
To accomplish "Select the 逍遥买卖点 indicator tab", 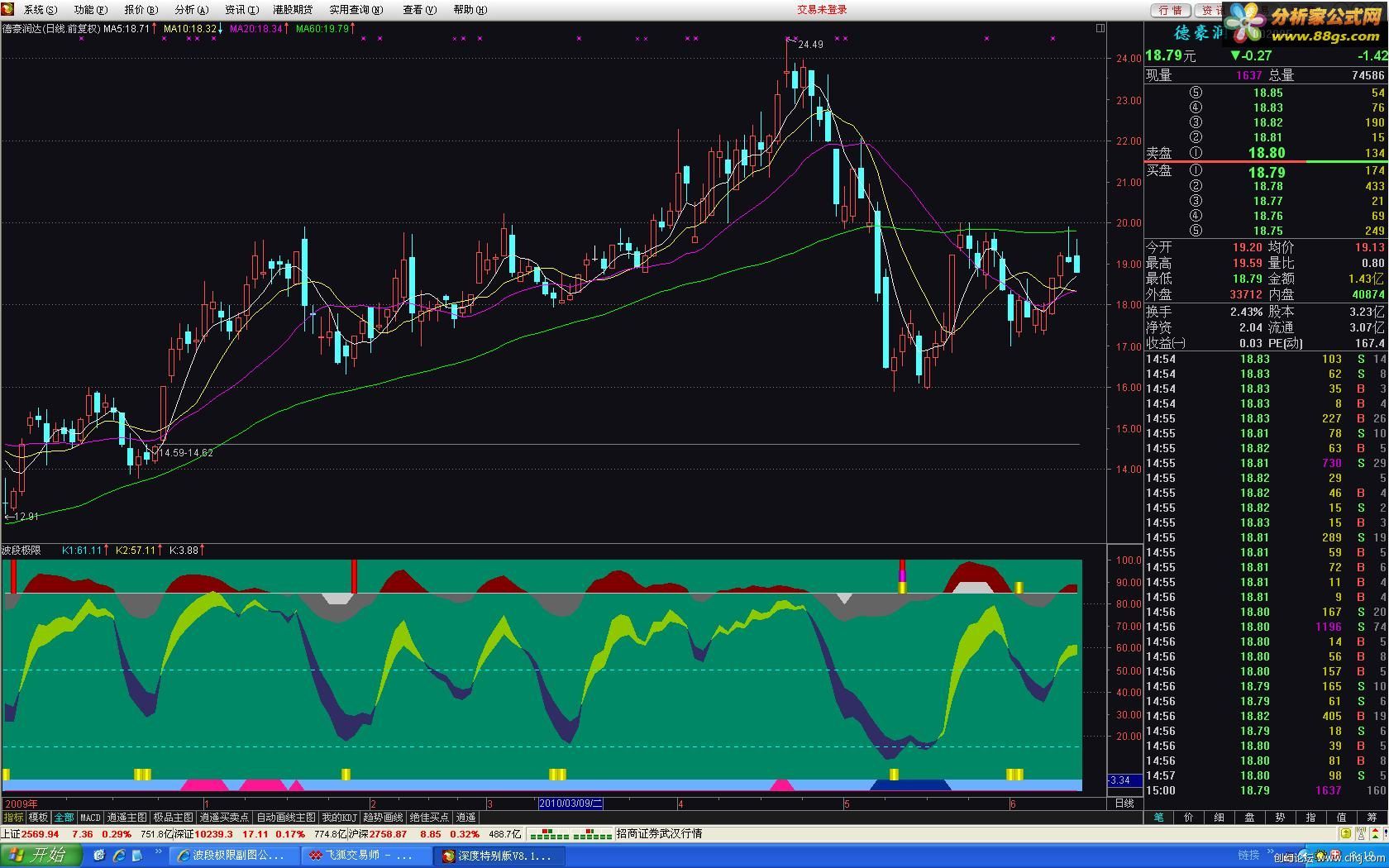I will [x=224, y=818].
